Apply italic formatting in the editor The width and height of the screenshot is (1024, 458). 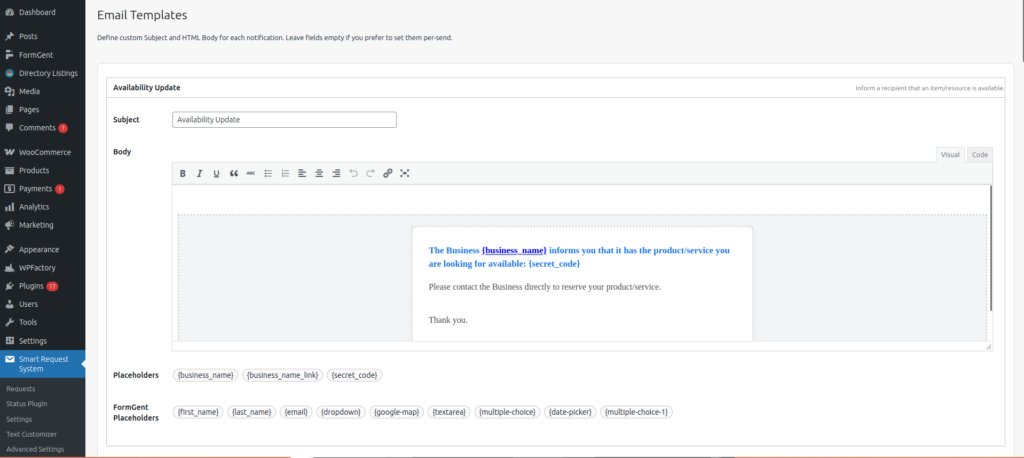coord(200,173)
